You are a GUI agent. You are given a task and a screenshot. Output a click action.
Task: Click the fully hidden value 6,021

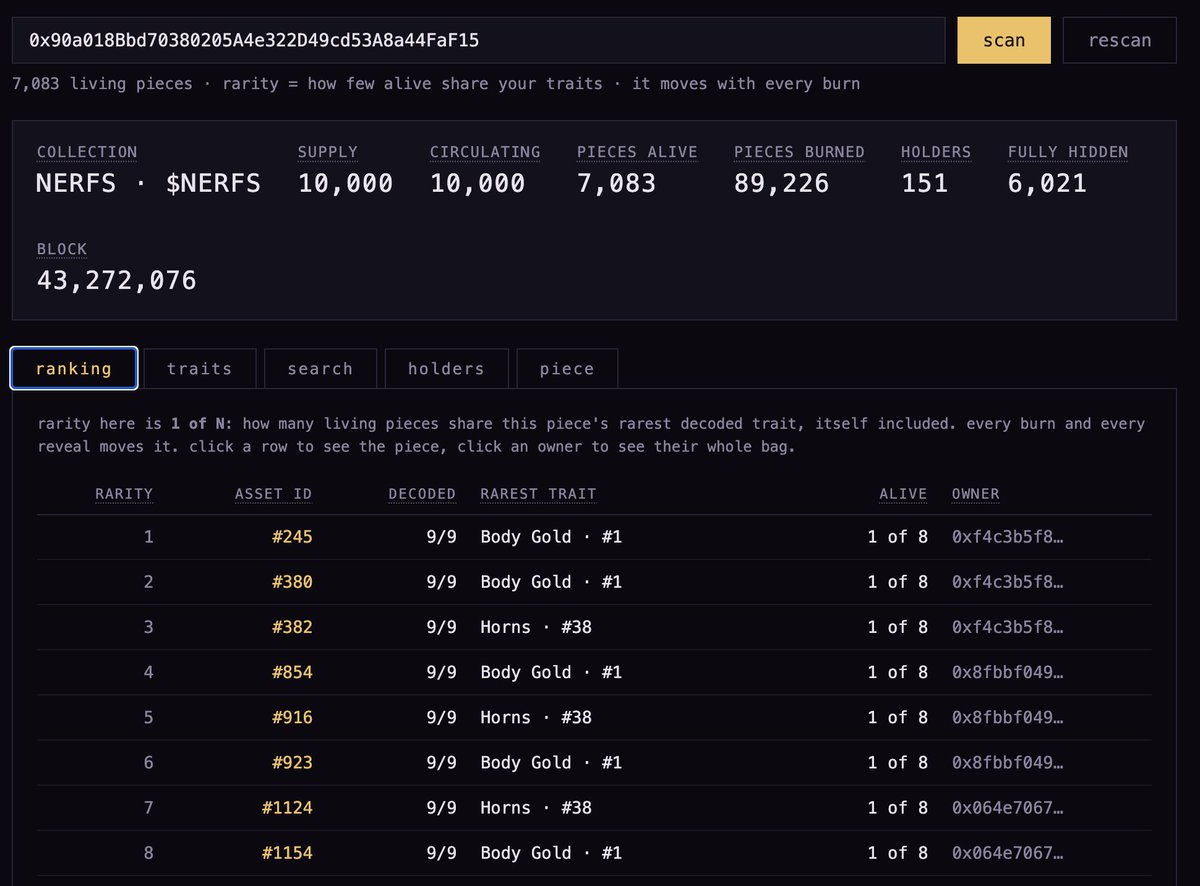point(1047,183)
